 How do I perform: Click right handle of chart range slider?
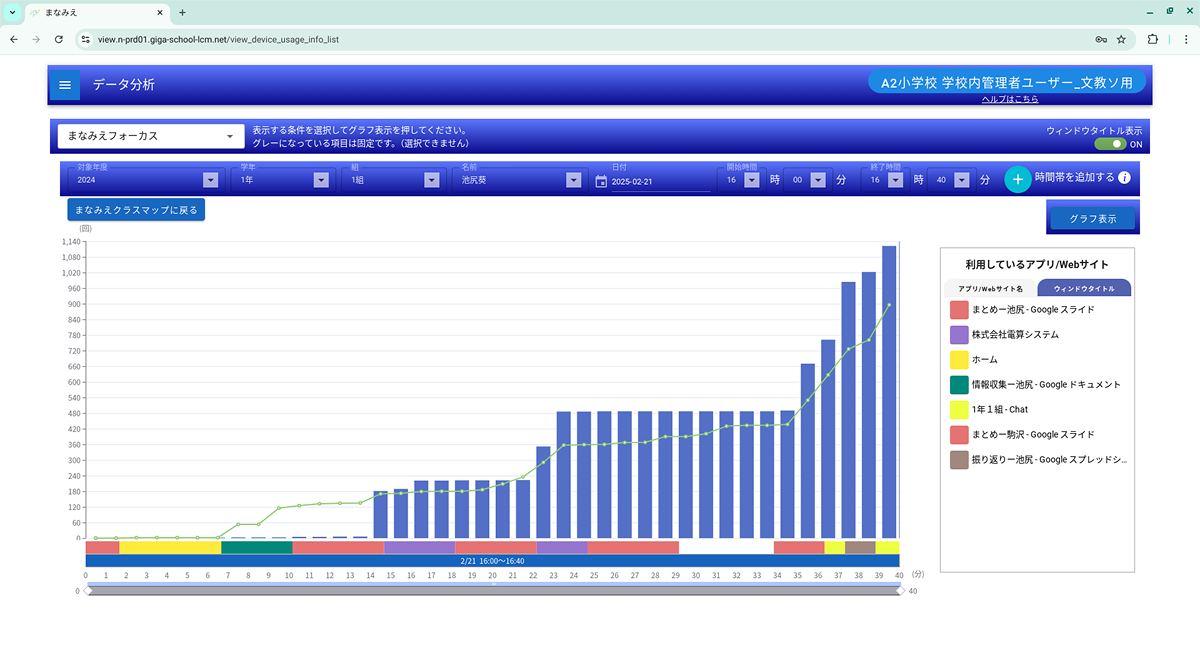point(901,591)
